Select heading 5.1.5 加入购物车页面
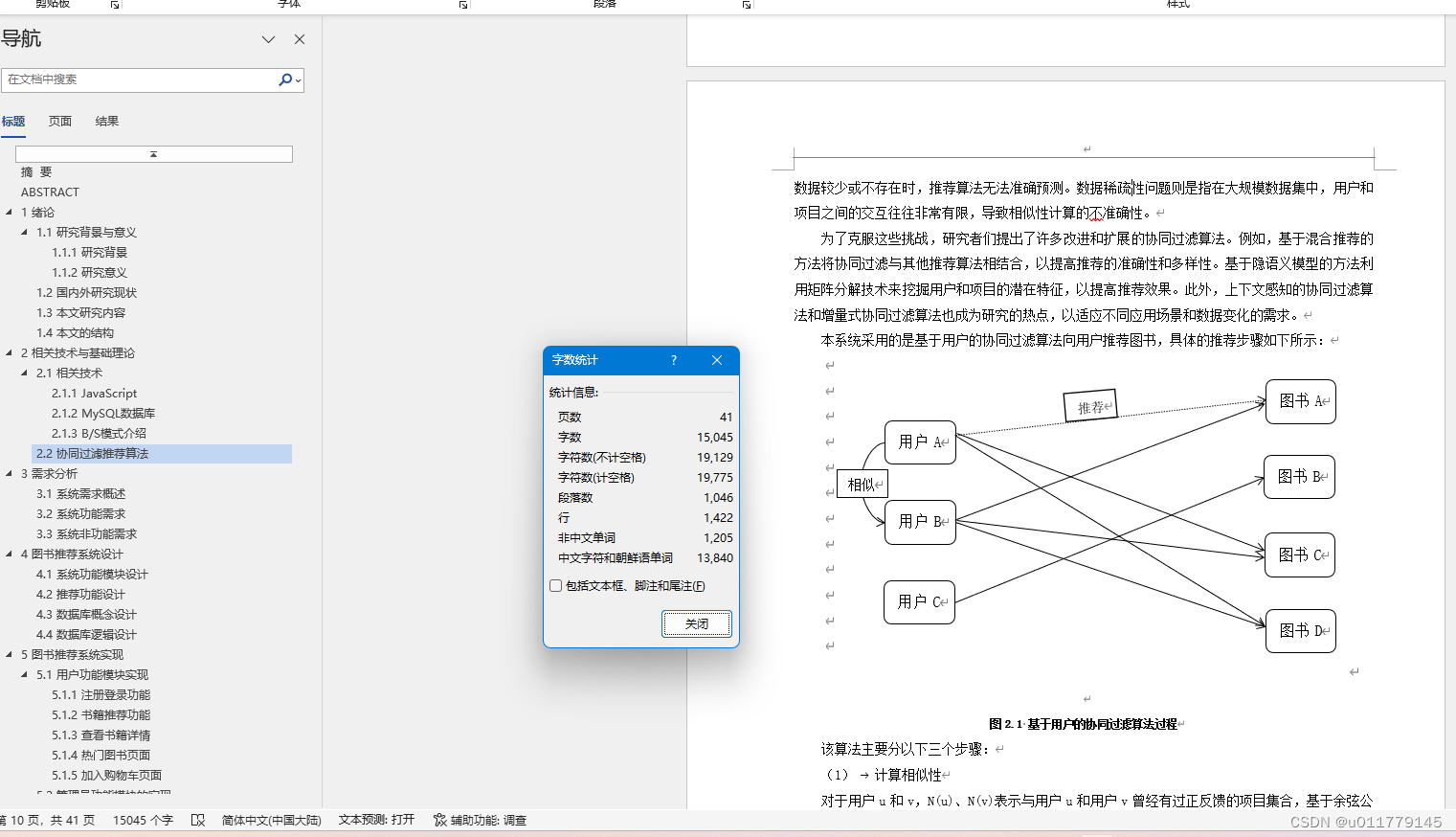Screen dimensions: 1456x837 (x=106, y=776)
